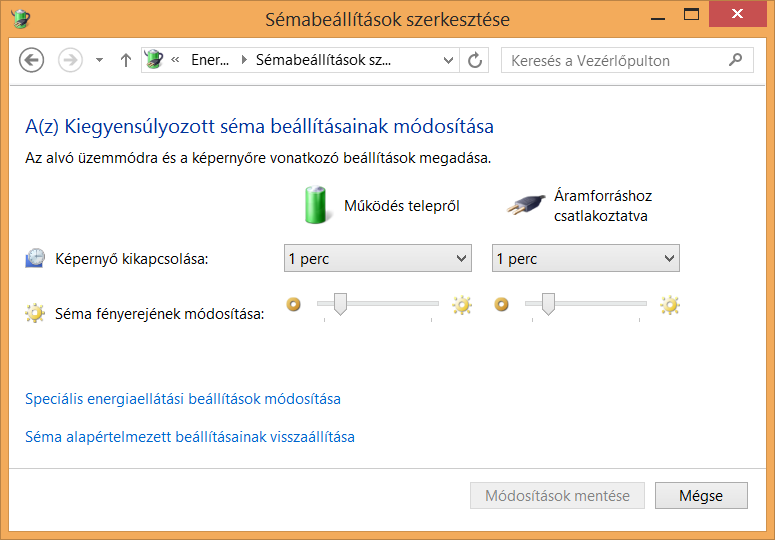
Task: Click the bright sun icon for plugged-in slider
Action: (670, 305)
